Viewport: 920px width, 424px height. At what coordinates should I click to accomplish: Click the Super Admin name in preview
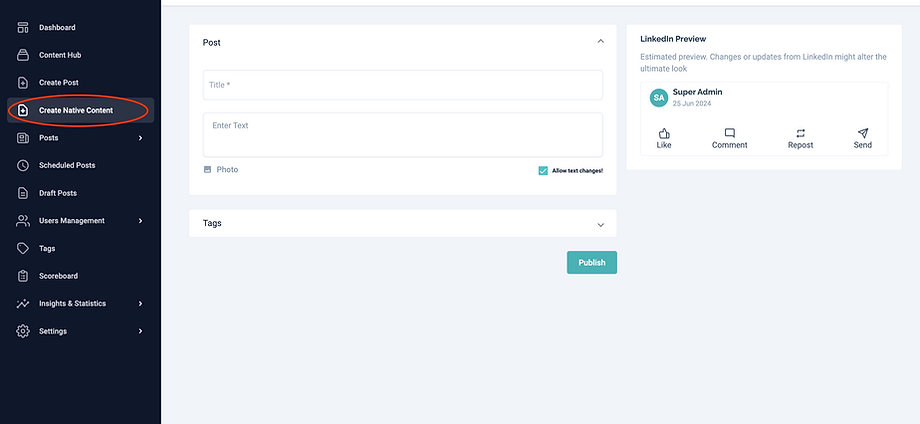pos(698,92)
